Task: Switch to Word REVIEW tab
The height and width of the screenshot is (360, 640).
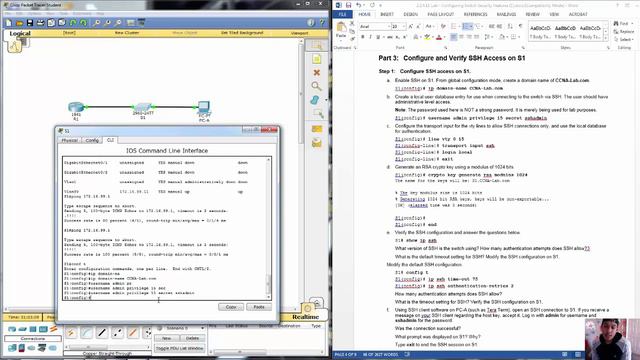Action: (x=532, y=14)
